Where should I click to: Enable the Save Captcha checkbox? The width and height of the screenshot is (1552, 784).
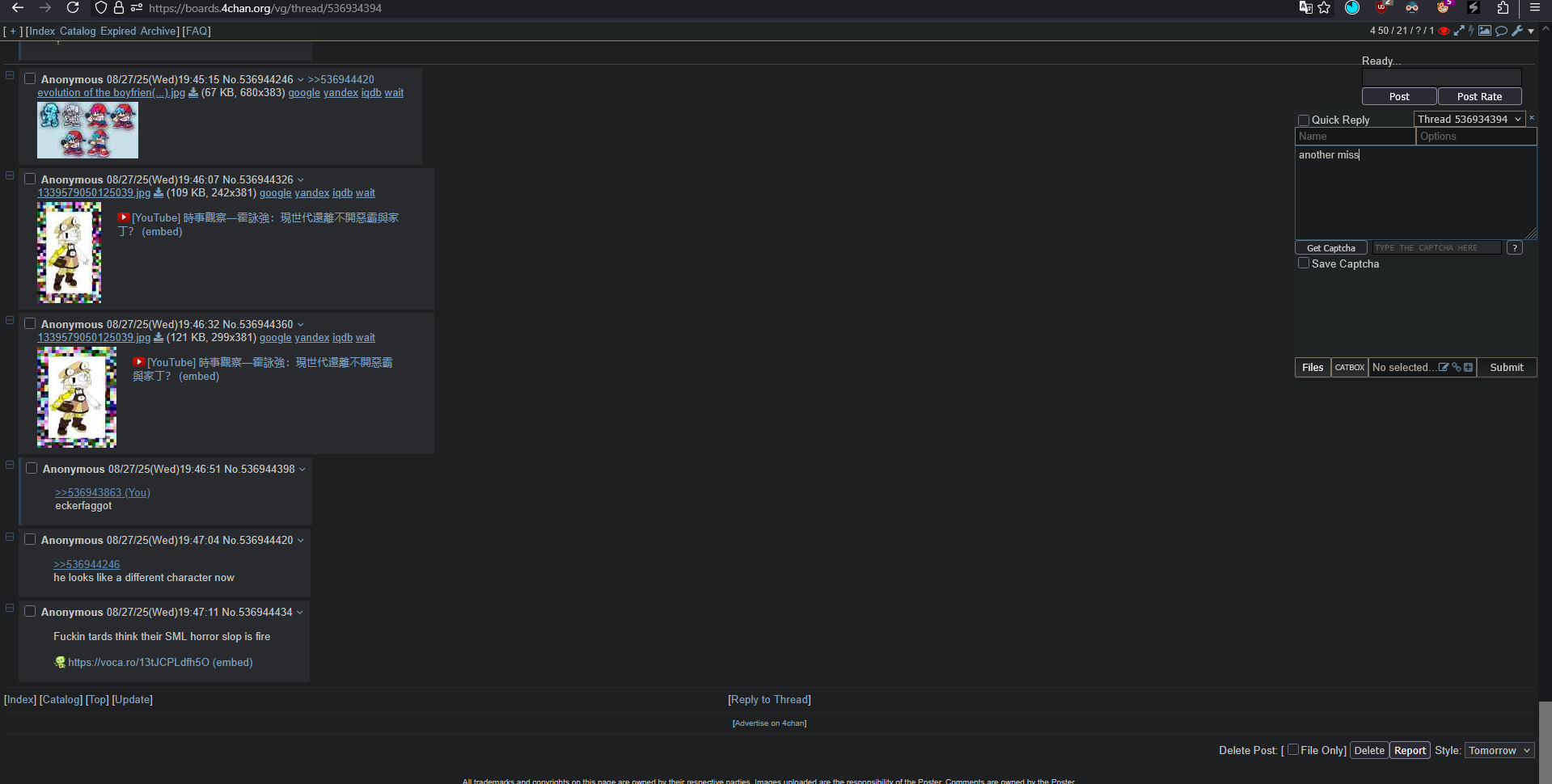pos(1304,263)
